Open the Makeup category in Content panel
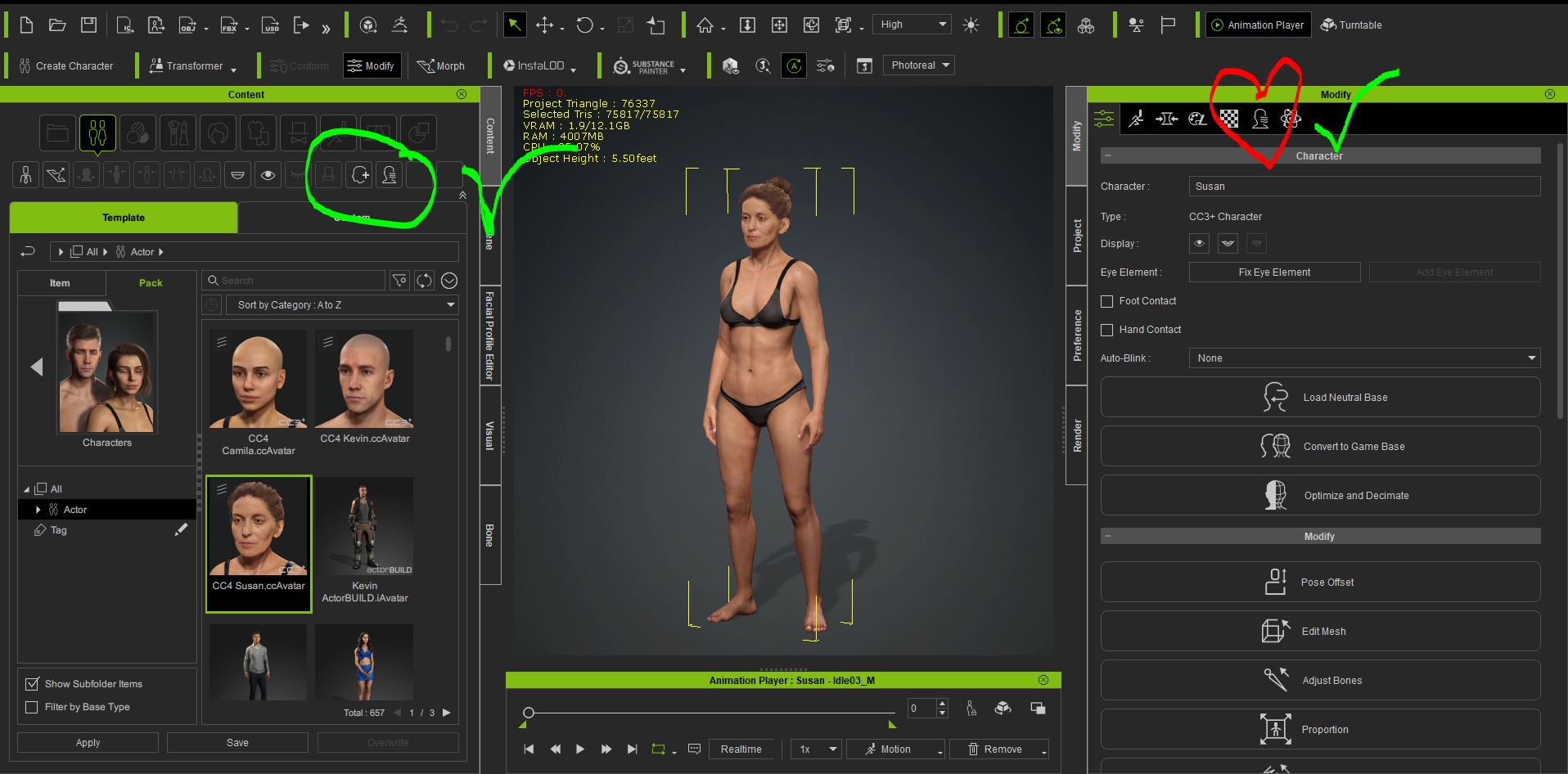Viewport: 1568px width, 774px height. tap(178, 133)
